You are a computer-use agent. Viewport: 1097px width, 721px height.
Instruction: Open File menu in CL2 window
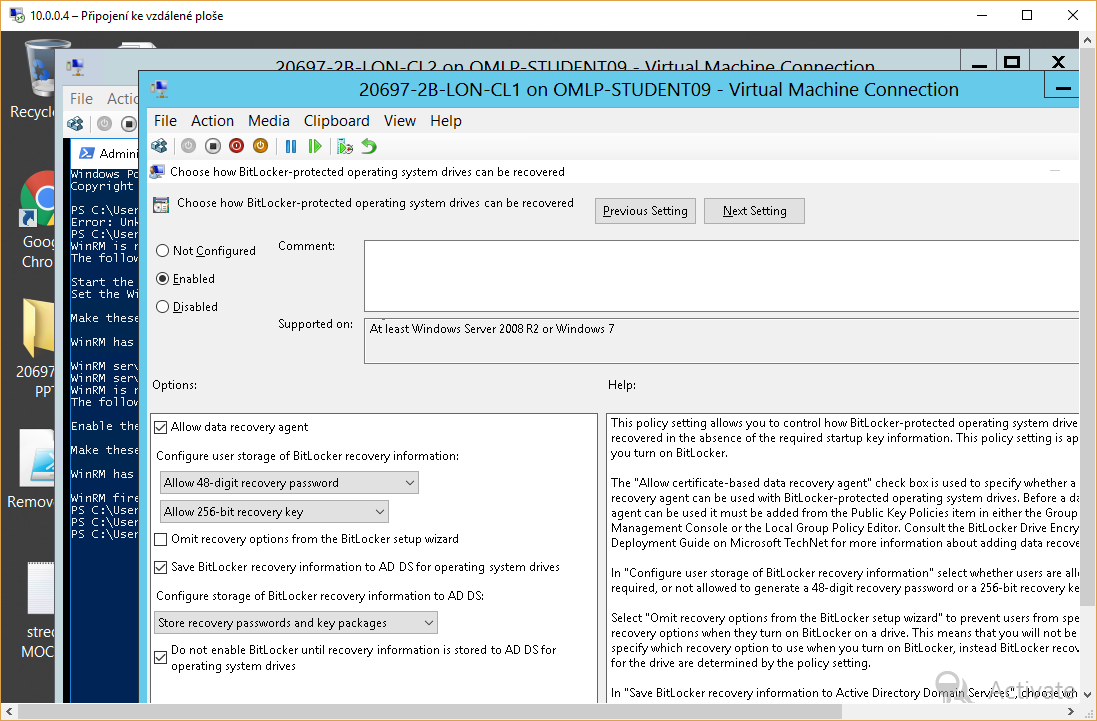pyautogui.click(x=81, y=99)
